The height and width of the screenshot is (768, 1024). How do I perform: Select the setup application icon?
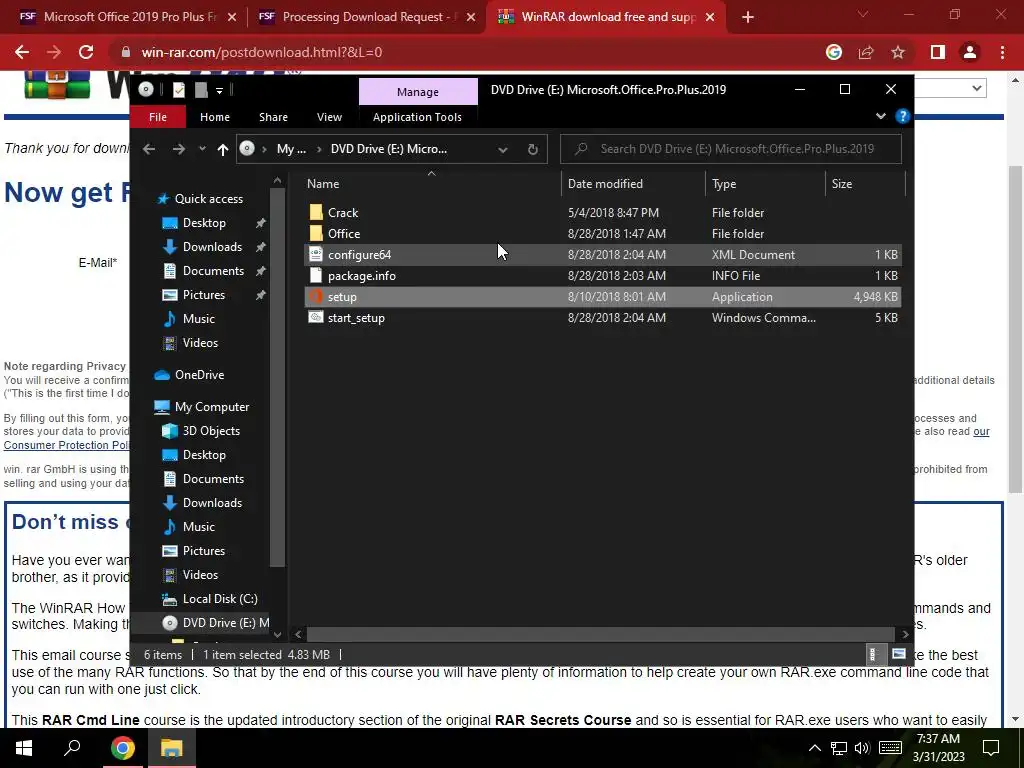coord(316,296)
